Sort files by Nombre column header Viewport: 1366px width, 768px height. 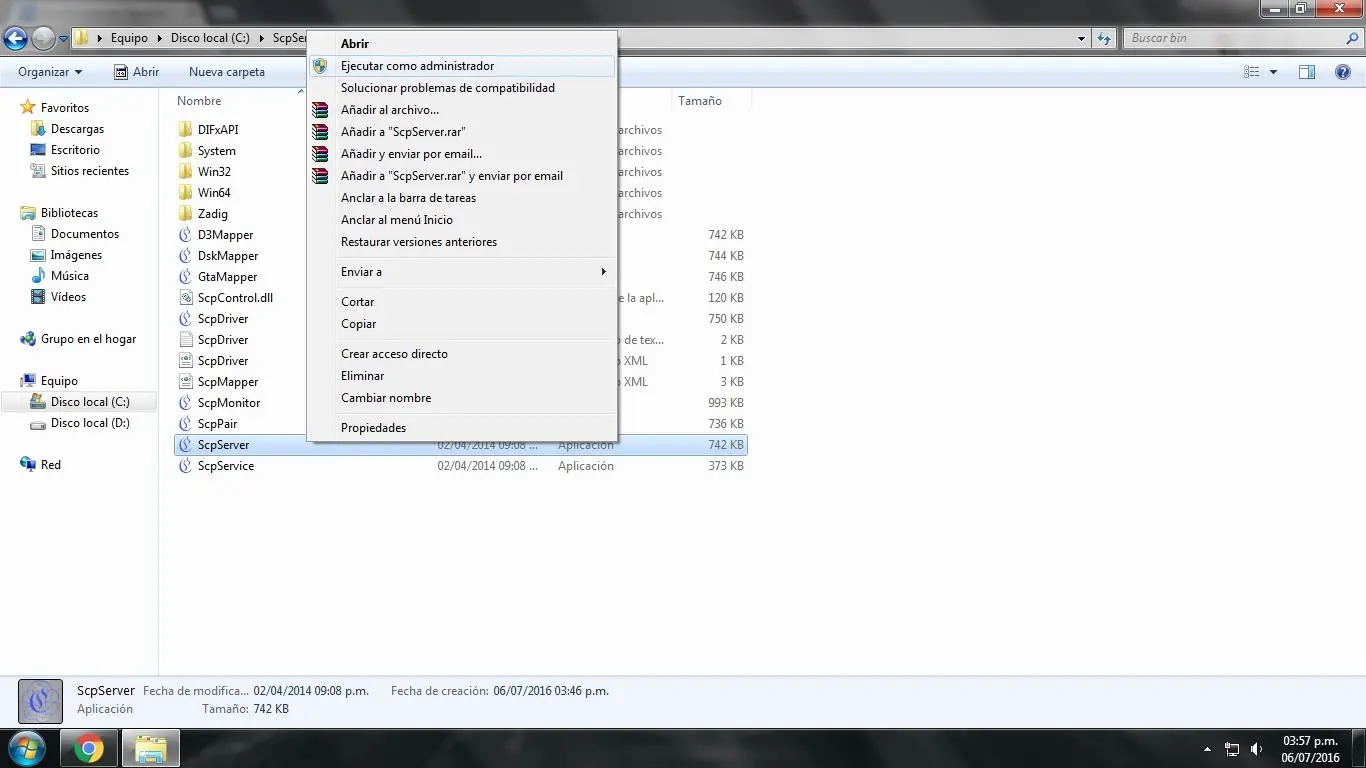(x=199, y=101)
